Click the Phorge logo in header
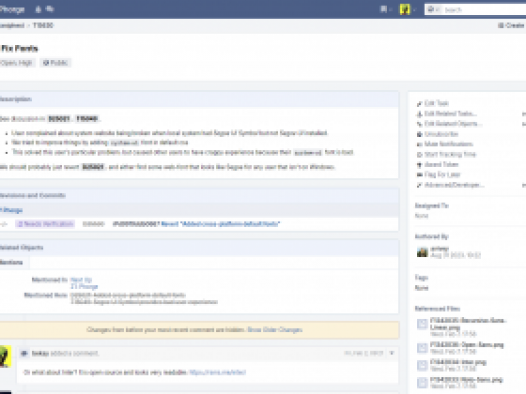526x394 pixels. (12, 9)
